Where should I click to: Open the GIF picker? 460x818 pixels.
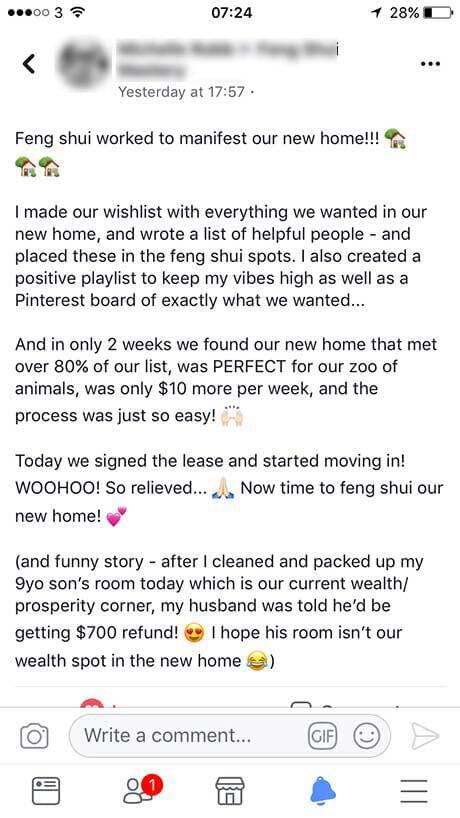pos(322,736)
